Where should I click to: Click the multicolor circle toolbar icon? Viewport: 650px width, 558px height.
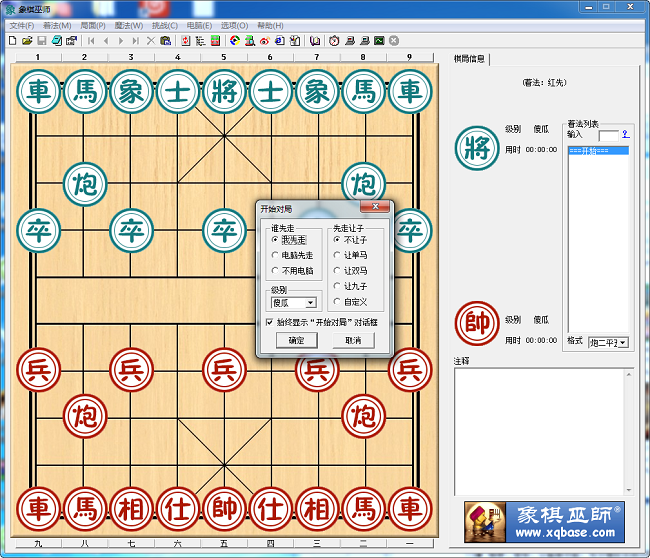(x=235, y=41)
